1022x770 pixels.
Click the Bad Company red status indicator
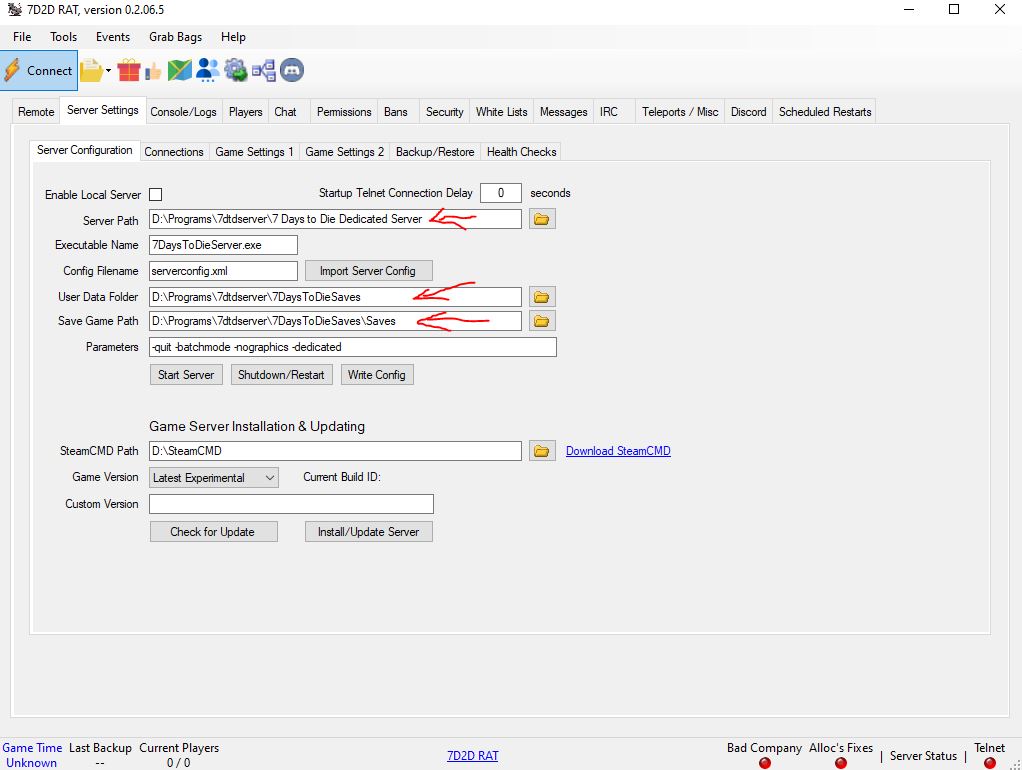click(765, 762)
